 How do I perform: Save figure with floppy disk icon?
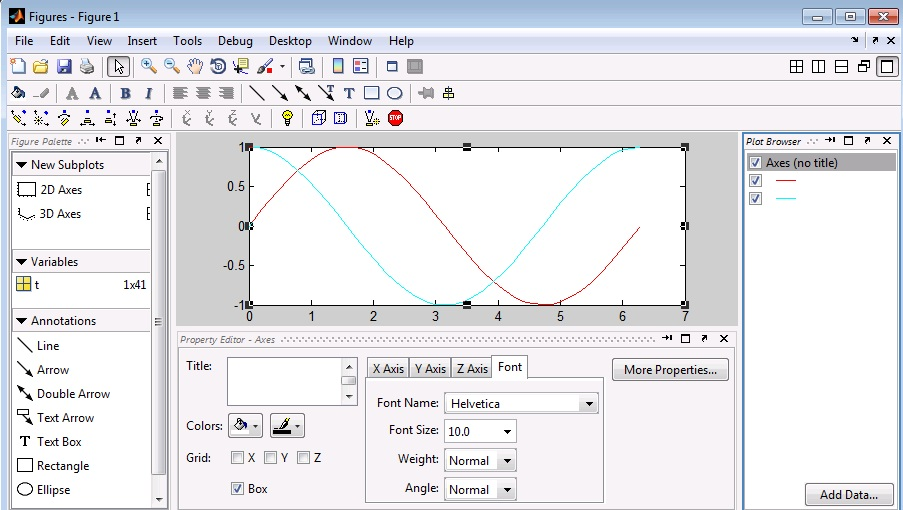64,66
